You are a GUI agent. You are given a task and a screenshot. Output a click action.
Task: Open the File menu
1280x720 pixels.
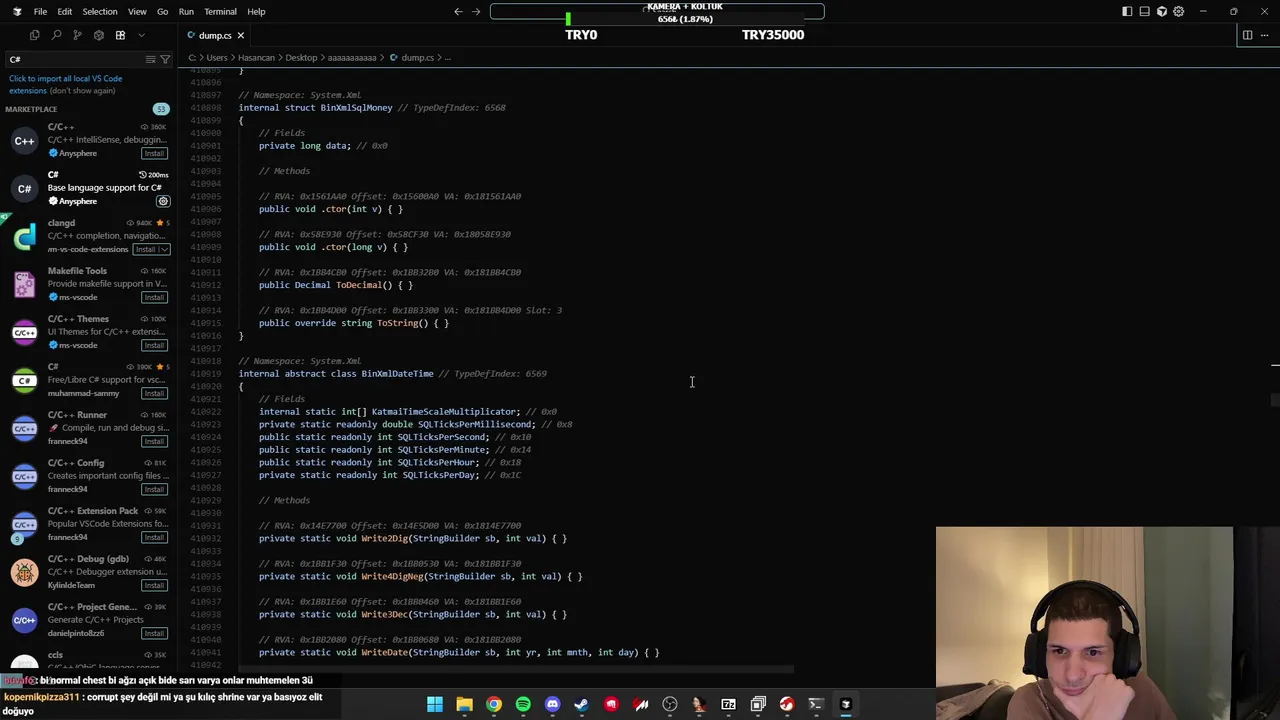(40, 11)
